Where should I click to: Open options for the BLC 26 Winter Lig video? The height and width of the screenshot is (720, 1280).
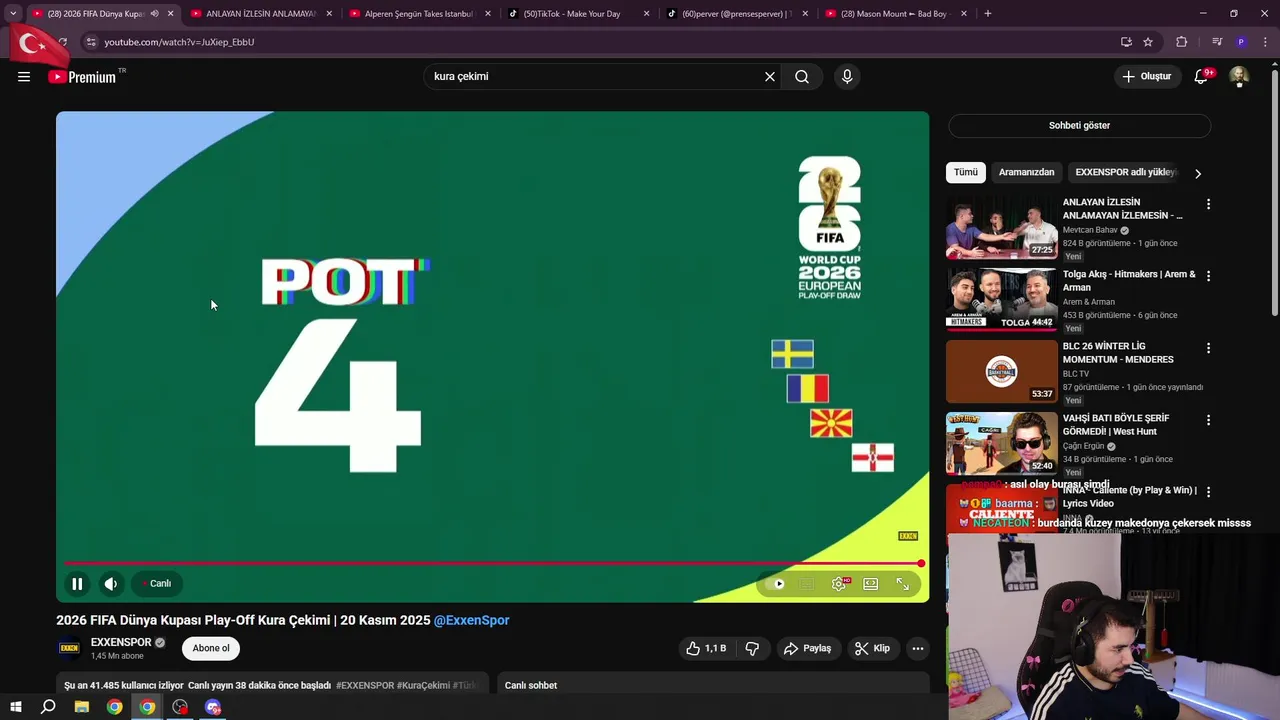click(1208, 348)
